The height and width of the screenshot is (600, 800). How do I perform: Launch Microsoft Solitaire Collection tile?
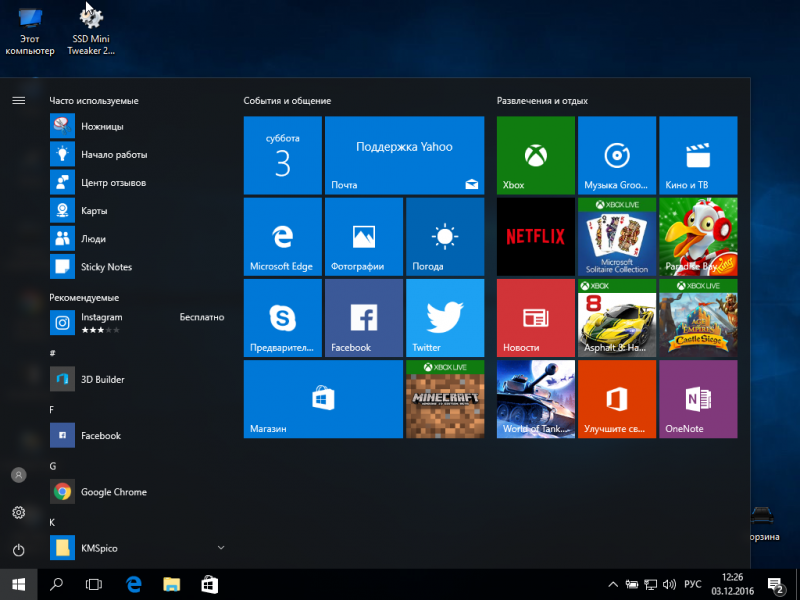click(617, 237)
